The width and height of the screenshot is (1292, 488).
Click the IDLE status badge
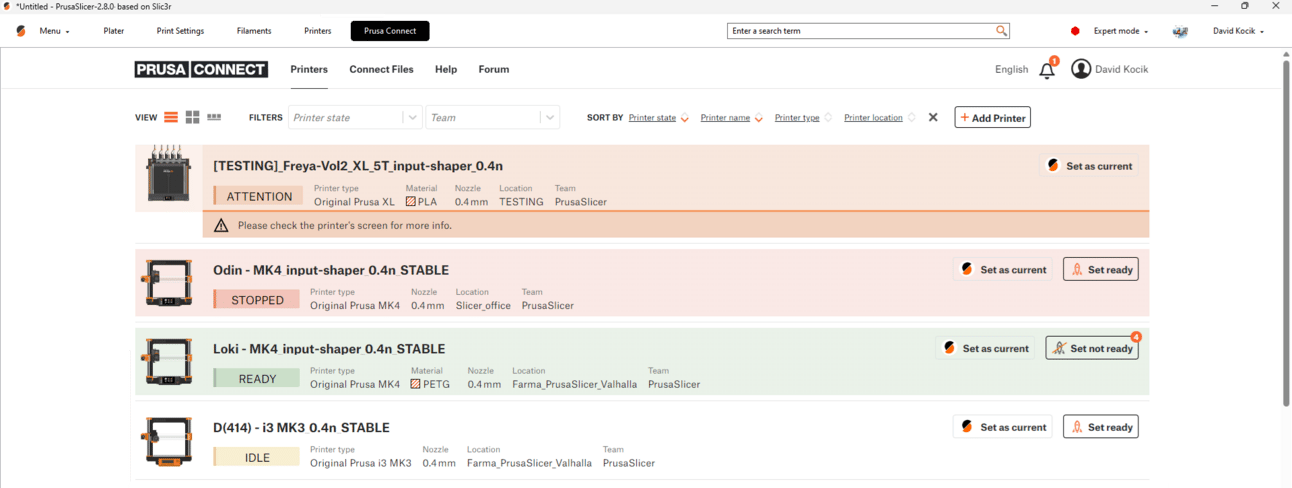click(x=257, y=457)
